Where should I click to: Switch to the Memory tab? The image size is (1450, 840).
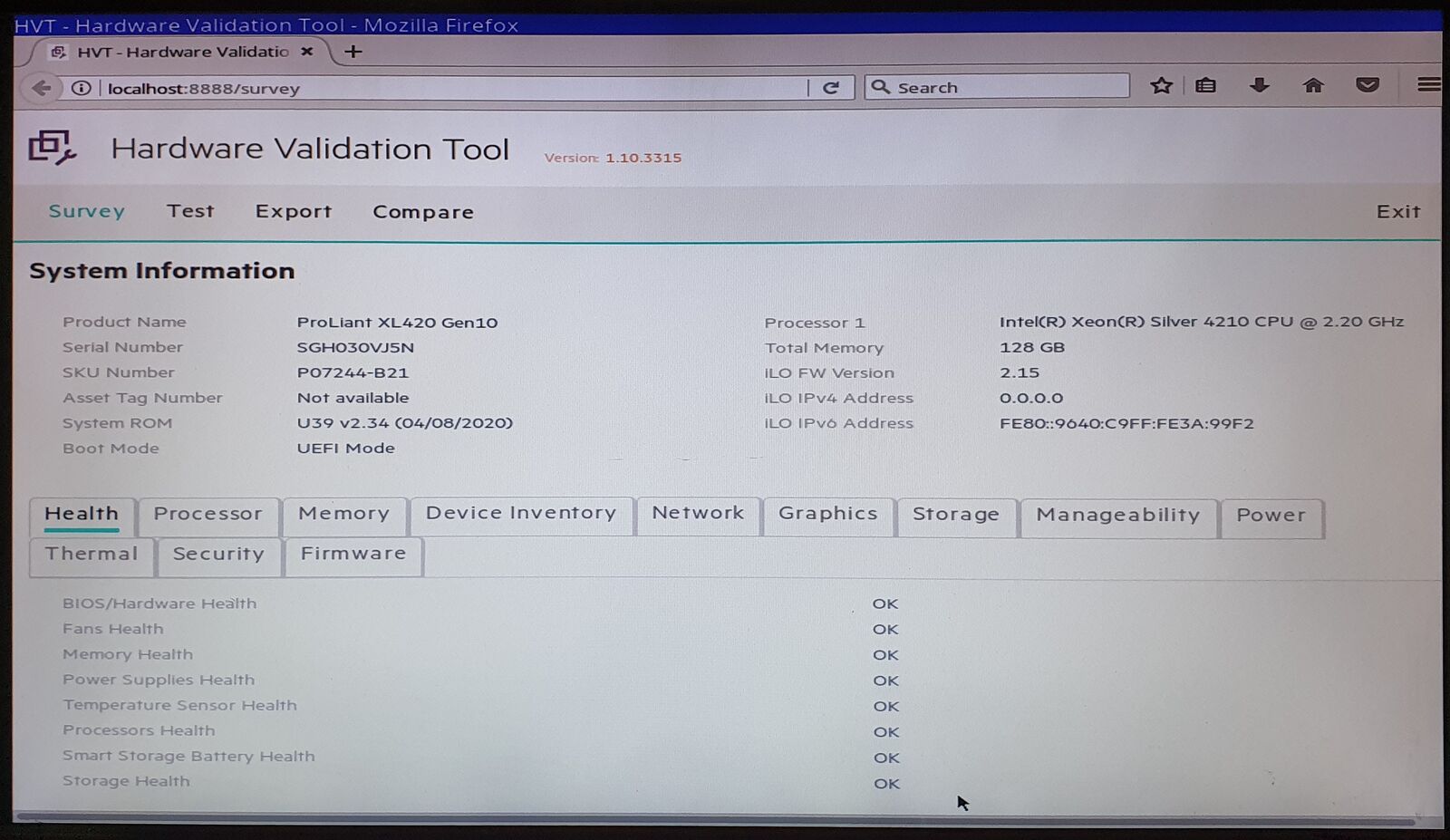[x=343, y=516]
